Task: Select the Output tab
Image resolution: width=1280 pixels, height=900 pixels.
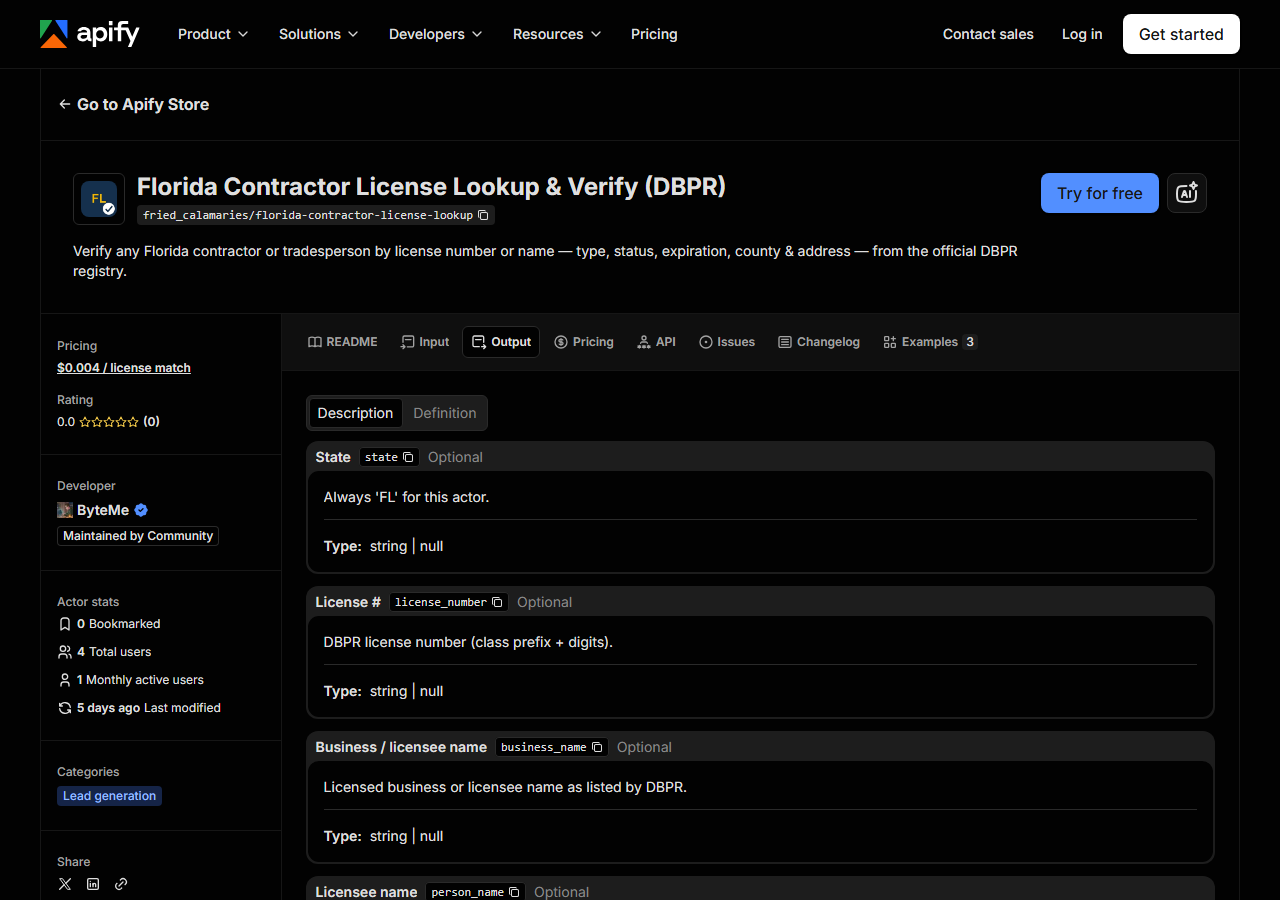Action: [501, 342]
